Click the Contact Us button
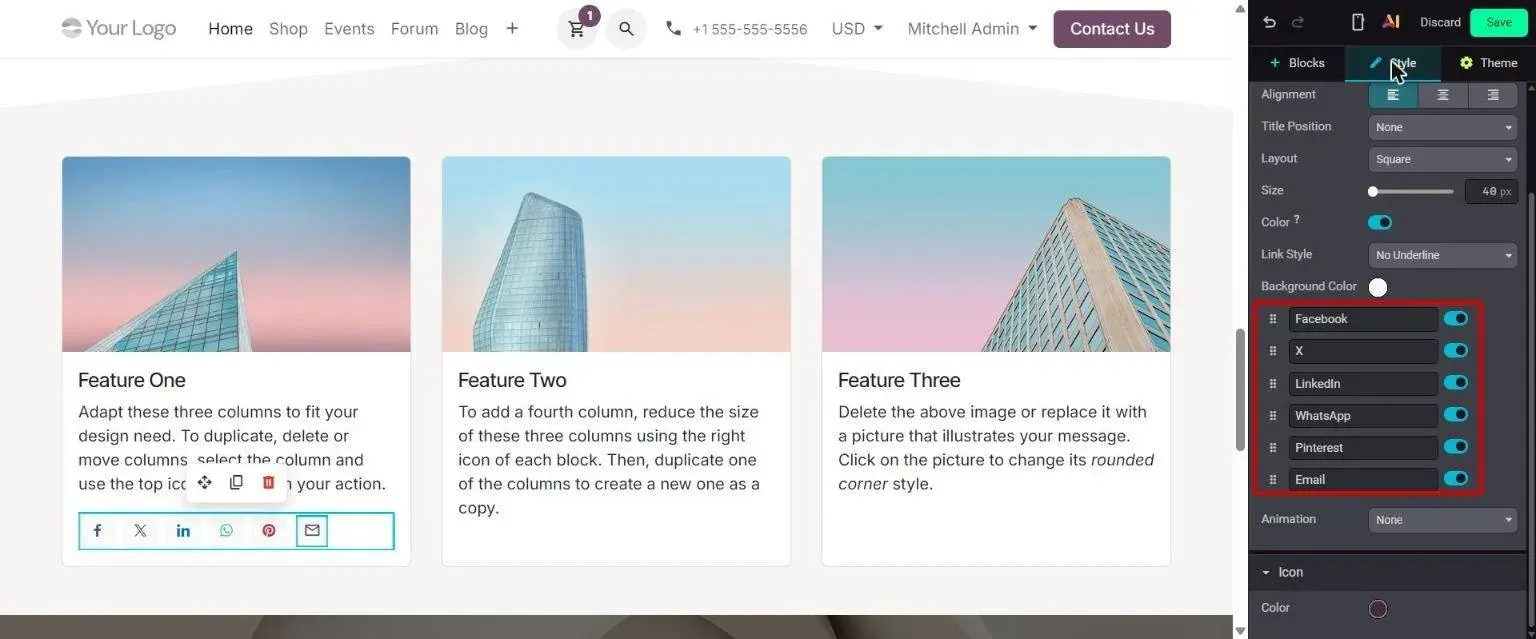The height and width of the screenshot is (639, 1536). (x=1112, y=29)
